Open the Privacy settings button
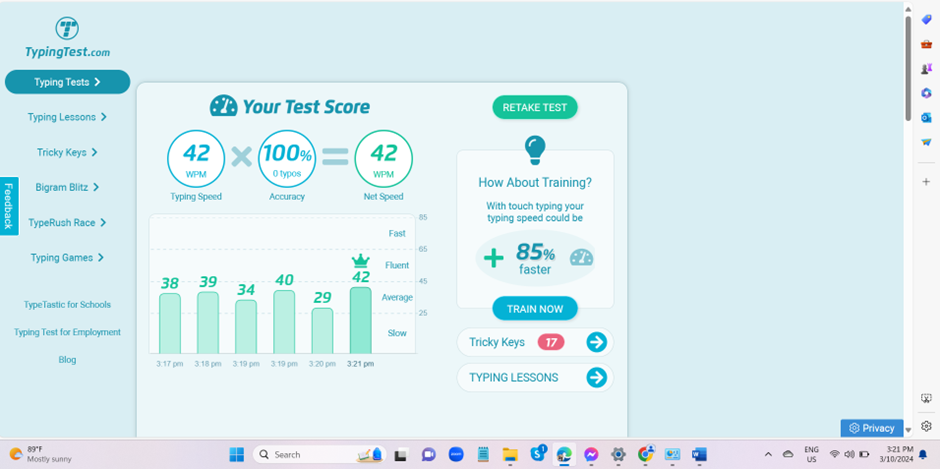 coord(872,428)
